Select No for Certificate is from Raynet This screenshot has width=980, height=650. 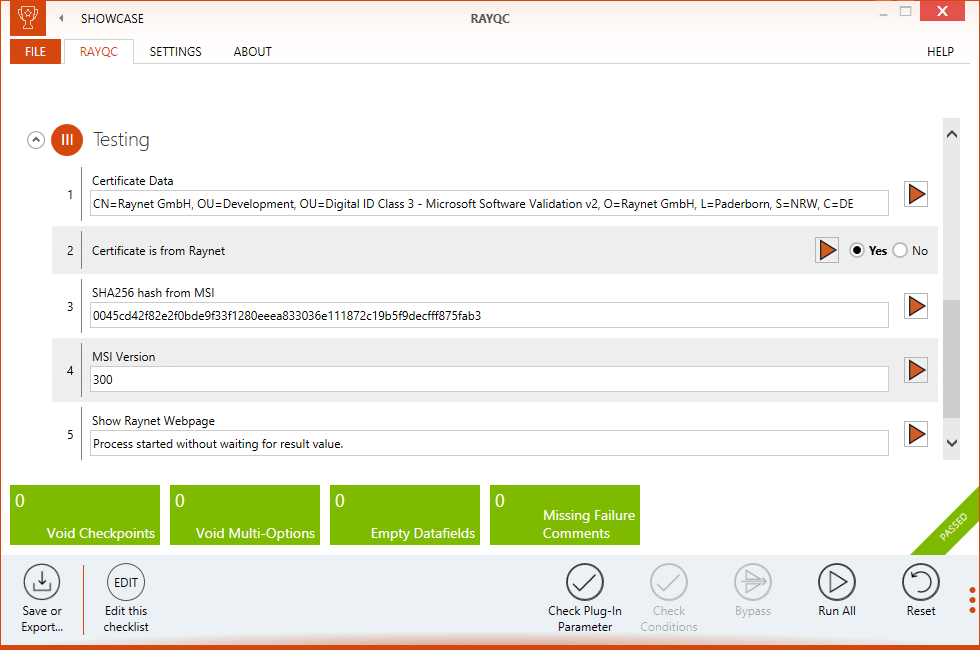coord(900,250)
